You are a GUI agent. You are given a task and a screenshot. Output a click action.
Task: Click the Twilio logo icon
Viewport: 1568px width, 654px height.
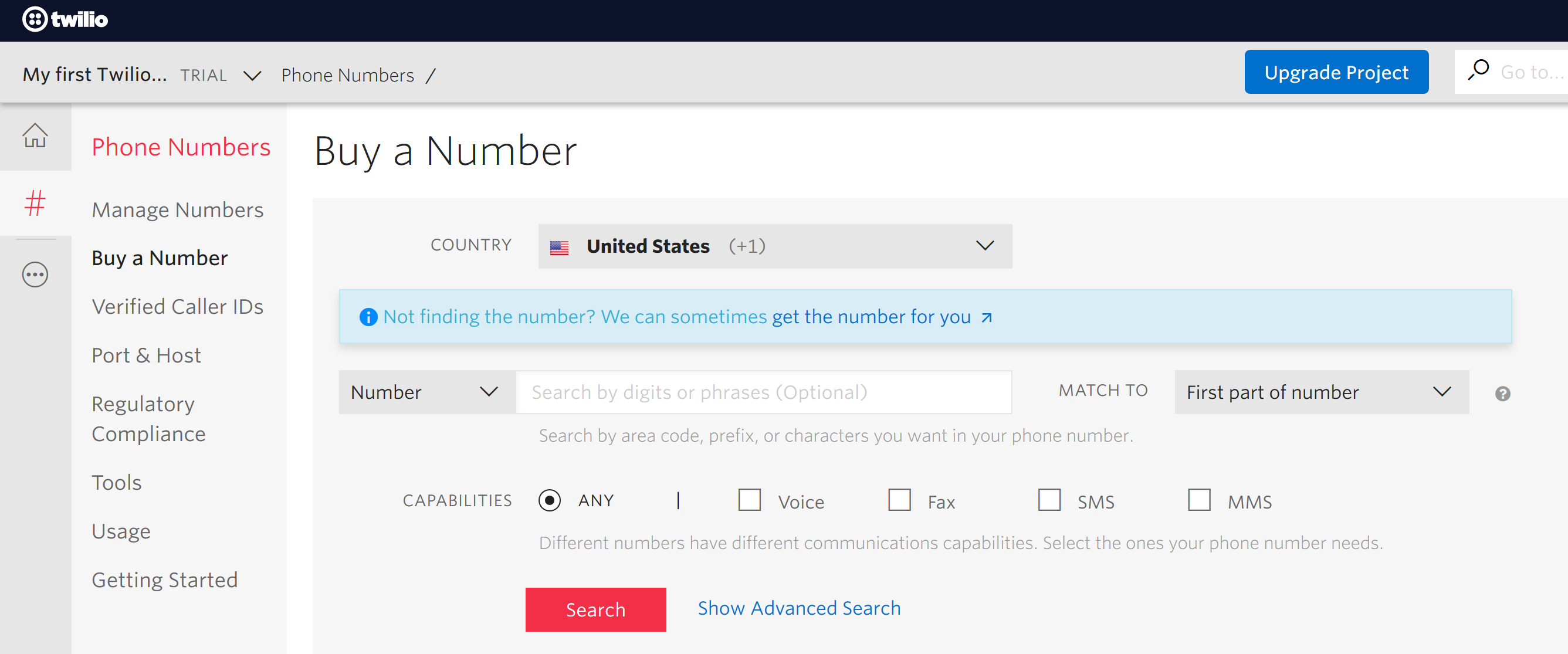pyautogui.click(x=35, y=19)
